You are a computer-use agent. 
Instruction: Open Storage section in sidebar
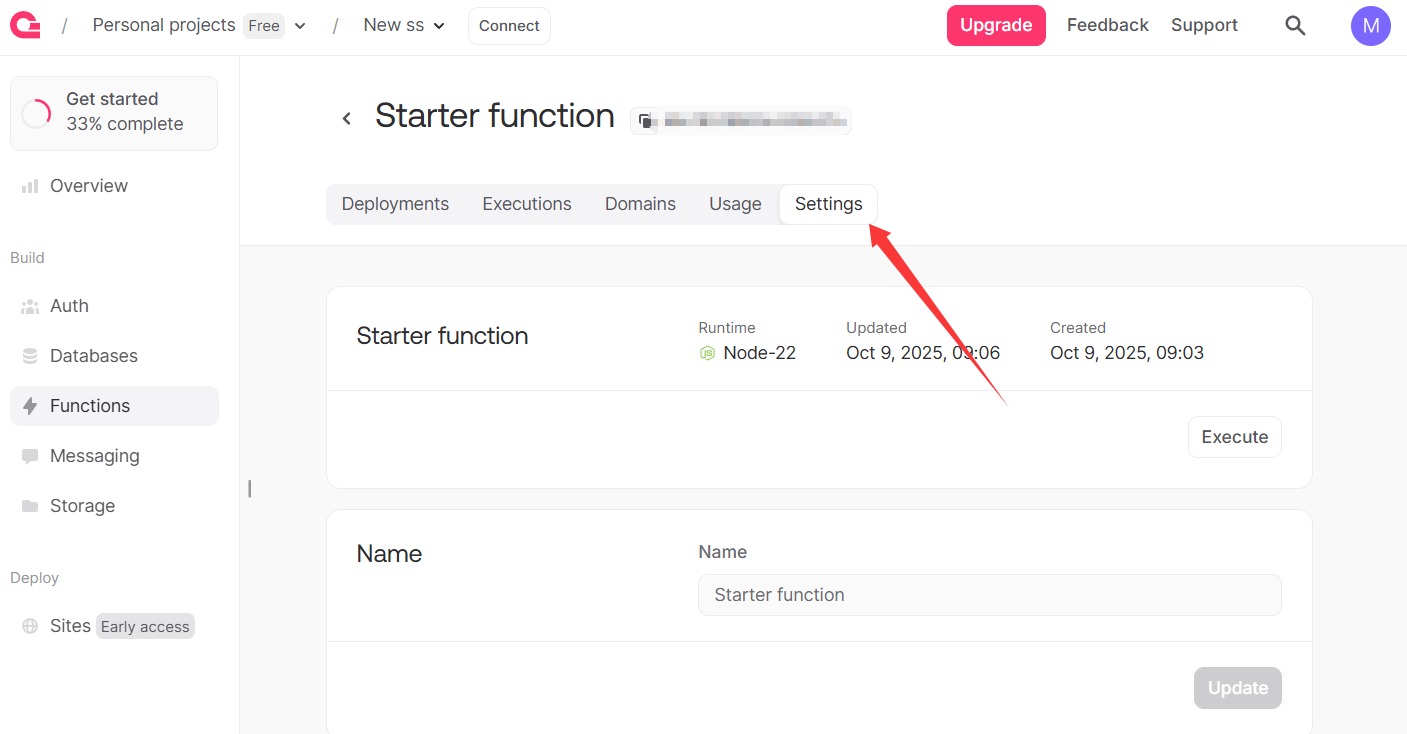click(x=82, y=506)
